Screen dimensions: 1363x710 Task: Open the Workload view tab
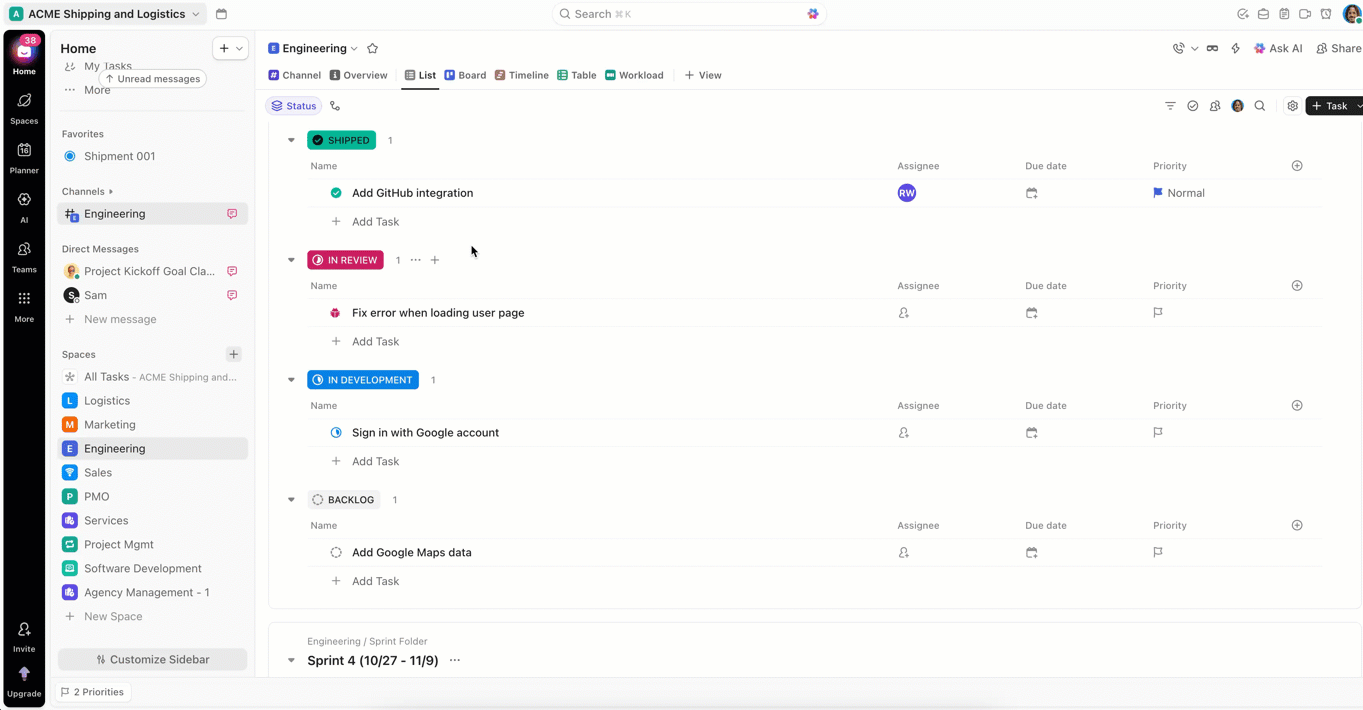[x=633, y=75]
